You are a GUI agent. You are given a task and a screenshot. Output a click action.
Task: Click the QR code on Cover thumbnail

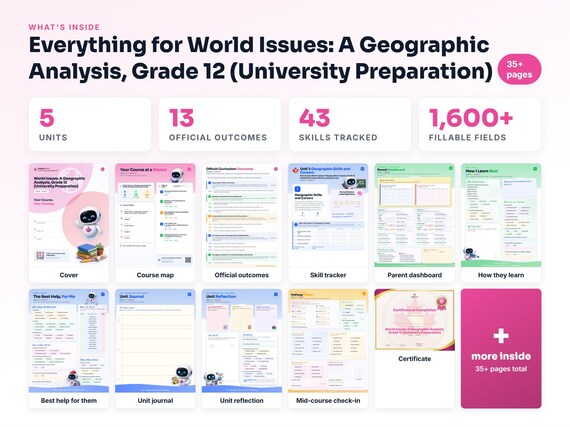coord(40,255)
